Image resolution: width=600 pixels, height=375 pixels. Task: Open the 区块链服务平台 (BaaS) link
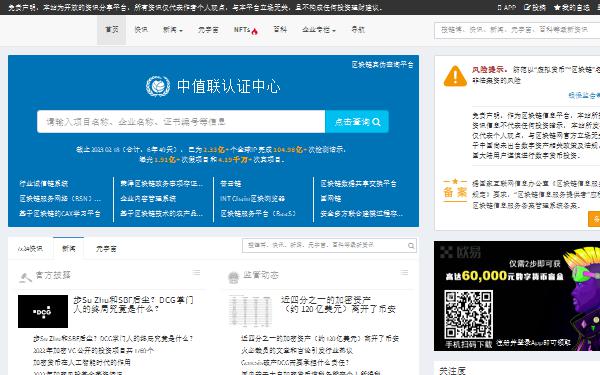point(258,214)
